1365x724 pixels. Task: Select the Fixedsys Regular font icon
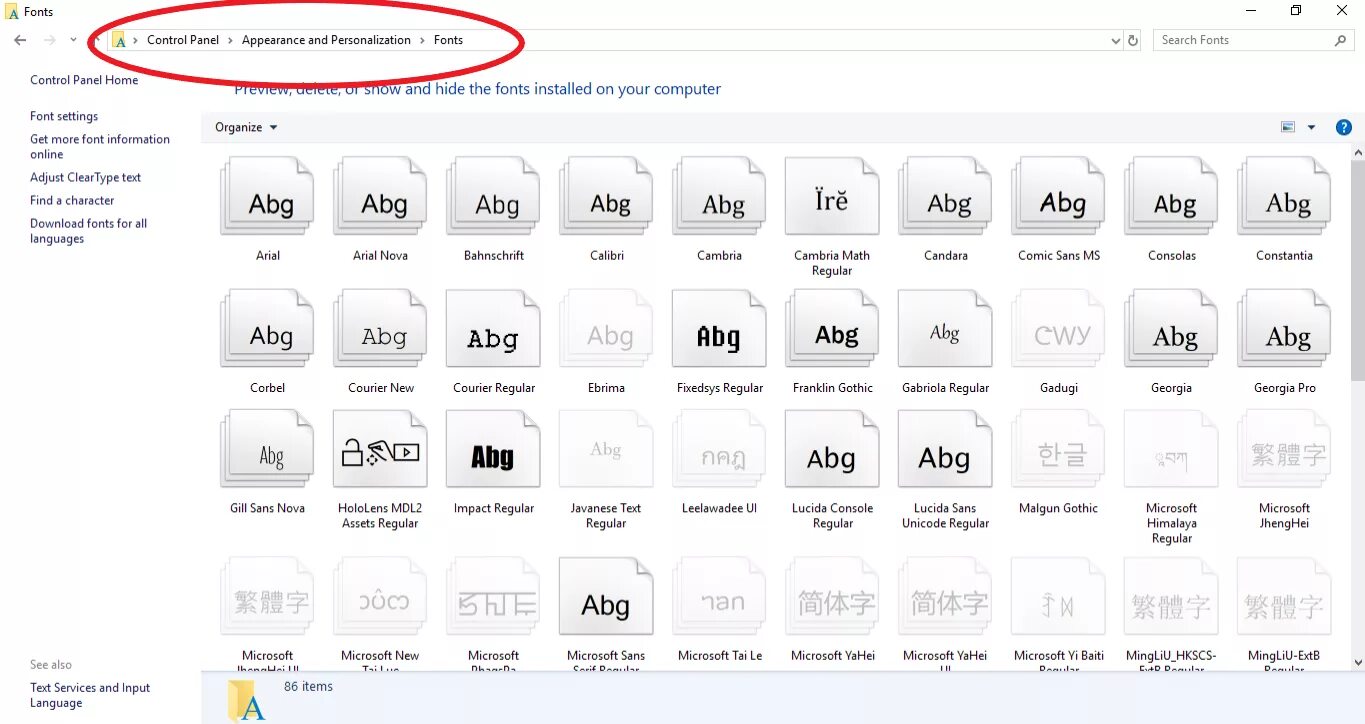point(719,328)
